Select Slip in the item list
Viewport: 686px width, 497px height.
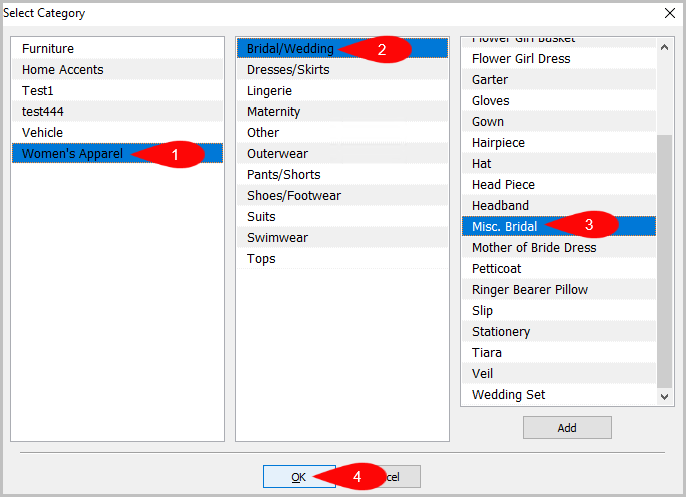point(559,310)
